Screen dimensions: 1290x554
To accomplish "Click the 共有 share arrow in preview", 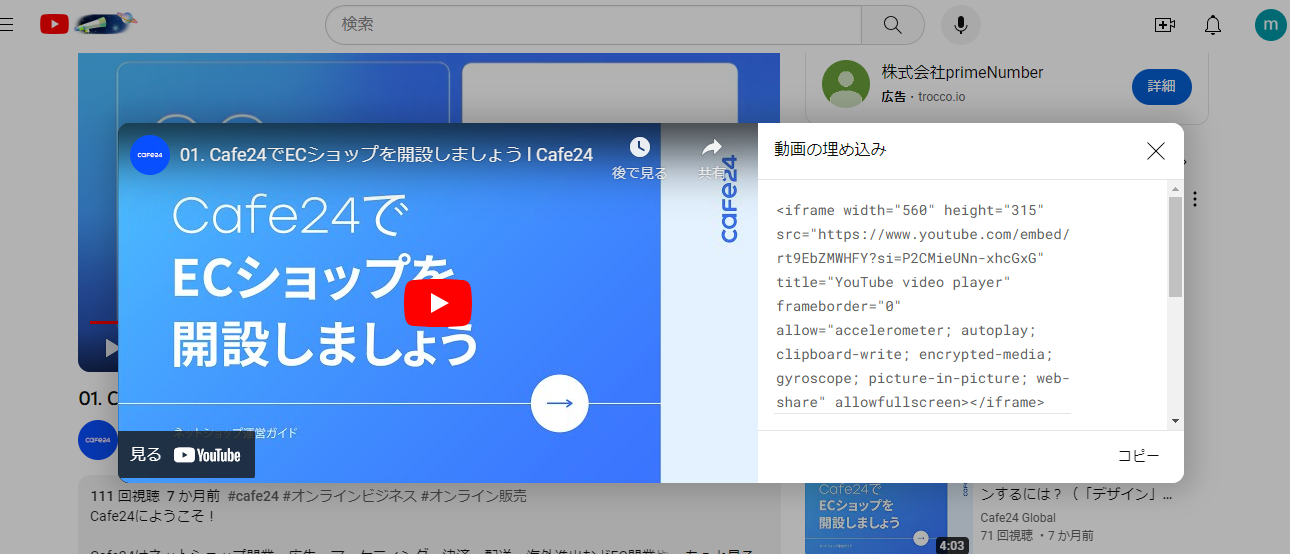I will [x=711, y=148].
